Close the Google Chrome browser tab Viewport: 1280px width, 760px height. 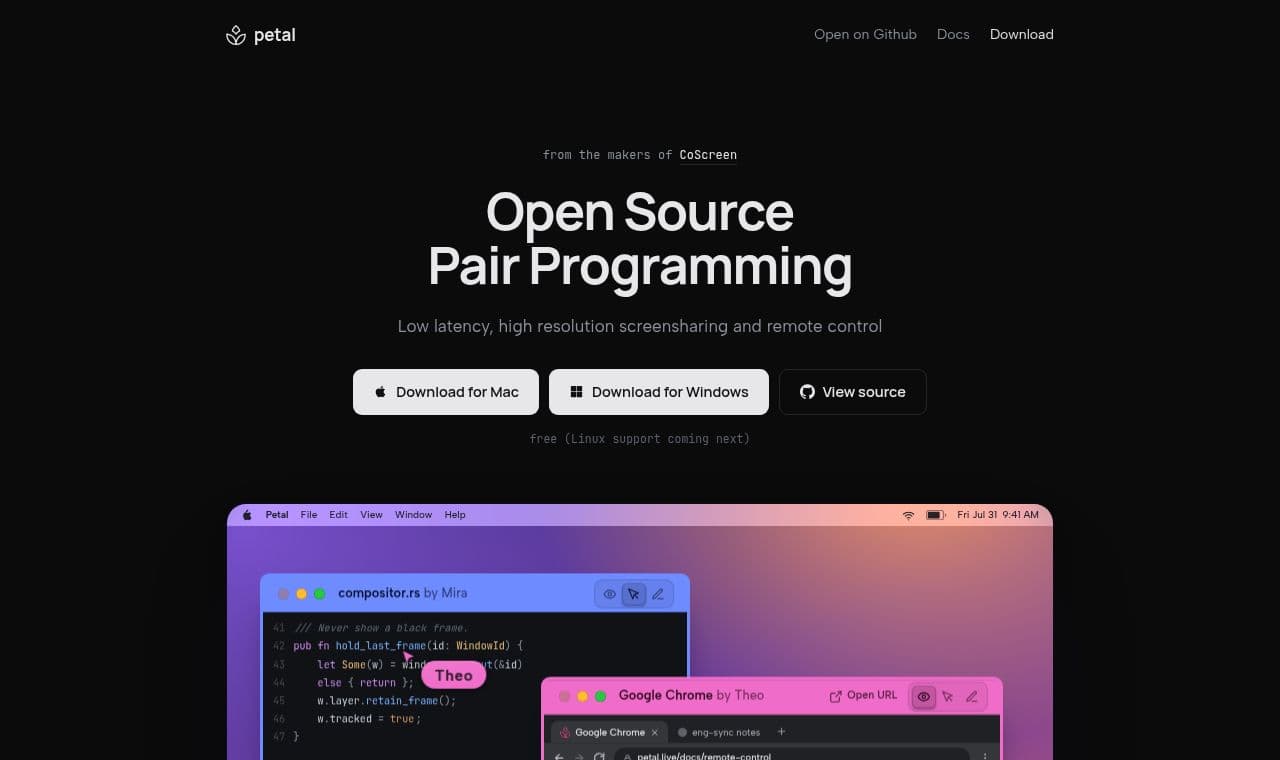pos(655,732)
